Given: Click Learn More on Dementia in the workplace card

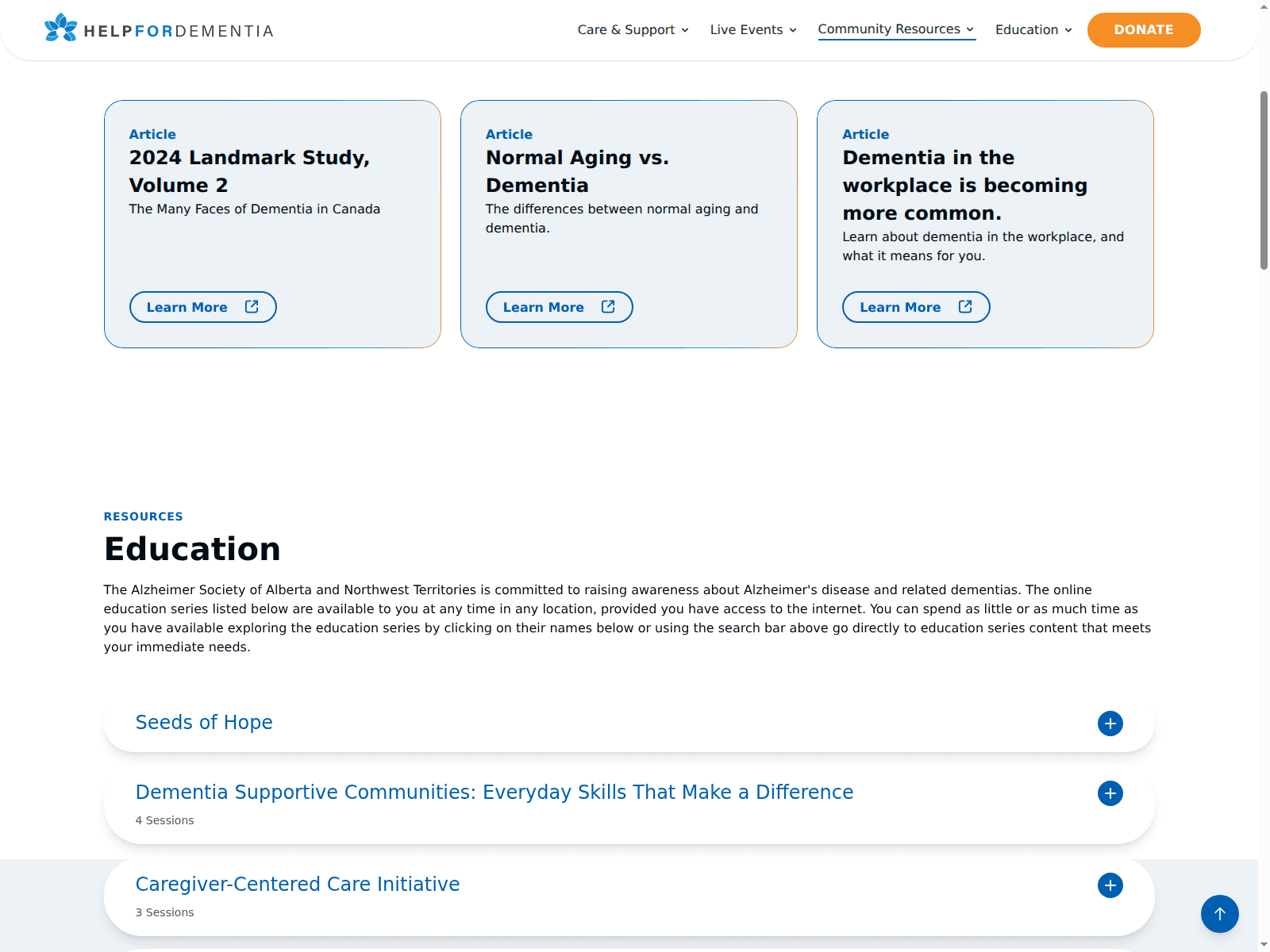Looking at the screenshot, I should pyautogui.click(x=916, y=307).
